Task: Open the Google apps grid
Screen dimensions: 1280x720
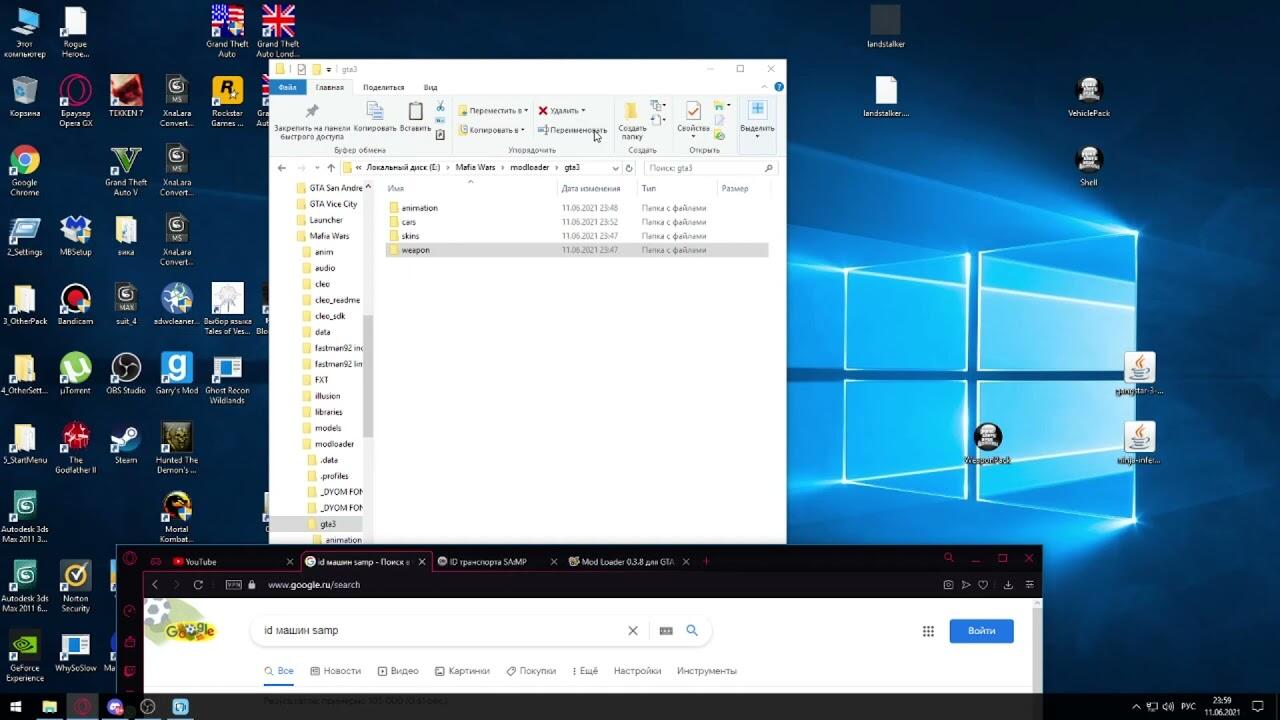Action: [x=928, y=631]
